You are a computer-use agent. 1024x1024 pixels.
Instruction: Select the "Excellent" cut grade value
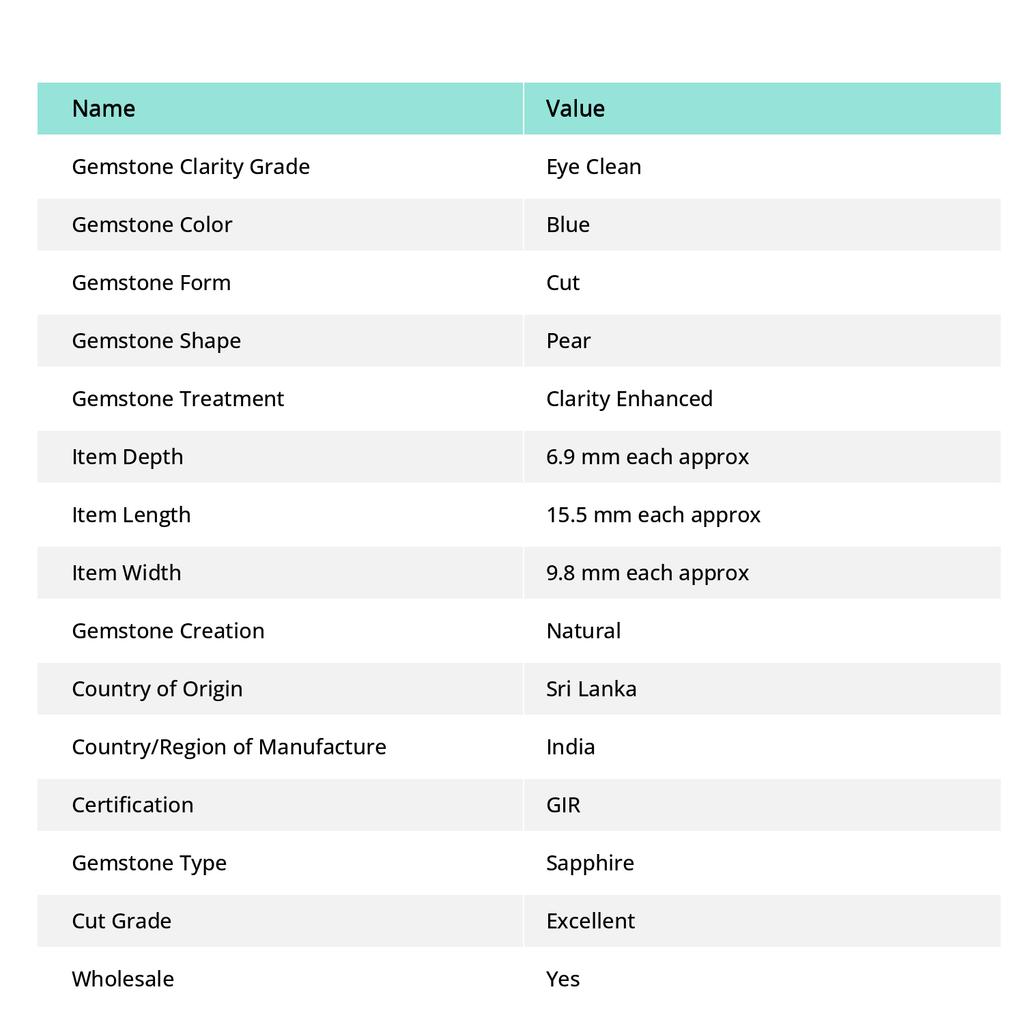[590, 921]
